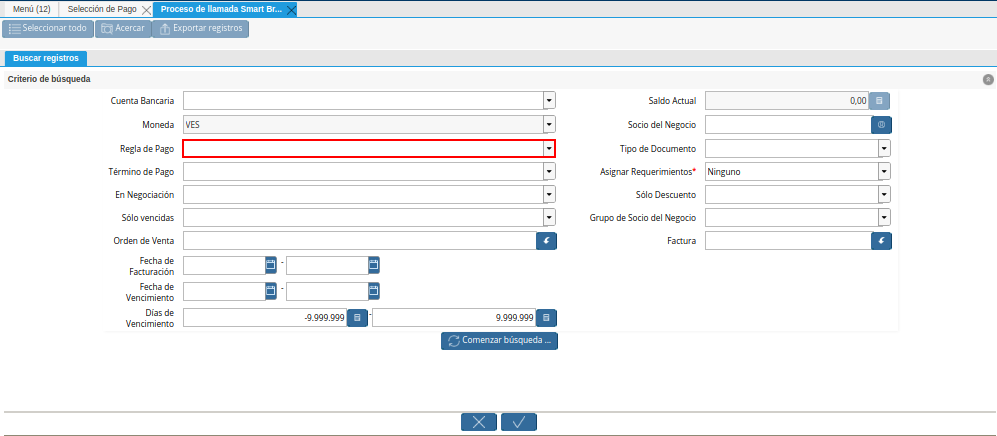The height and width of the screenshot is (436, 997).
Task: Click Fecha de Vencimiento start date field
Action: (224, 291)
